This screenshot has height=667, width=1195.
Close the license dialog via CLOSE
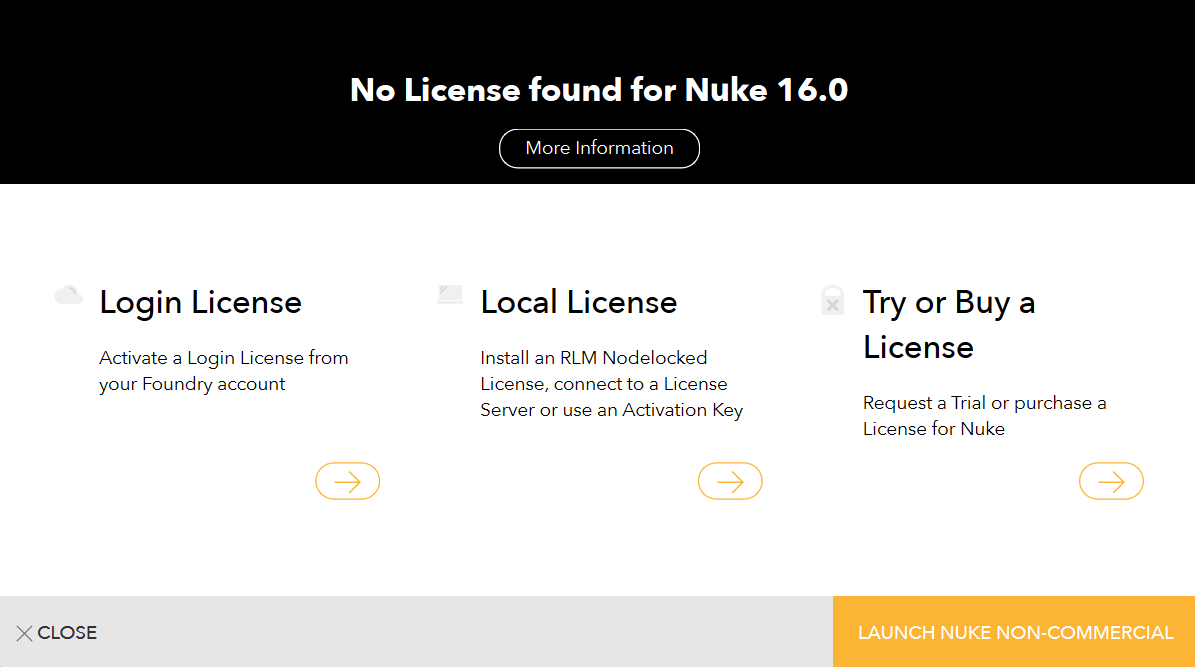tap(56, 633)
